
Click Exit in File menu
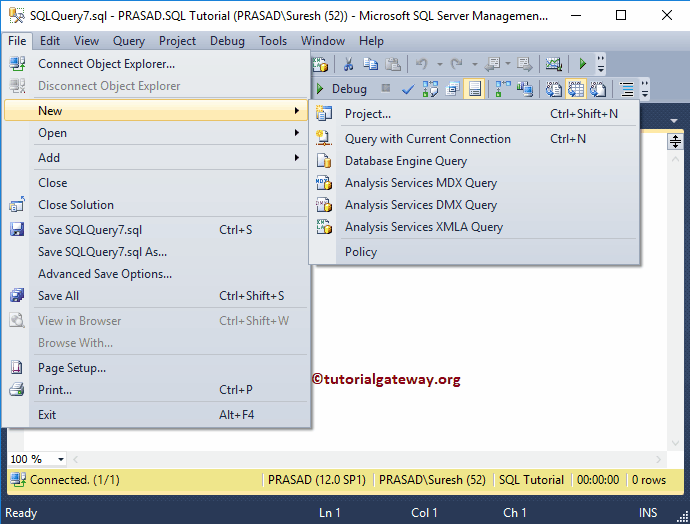(x=156, y=415)
